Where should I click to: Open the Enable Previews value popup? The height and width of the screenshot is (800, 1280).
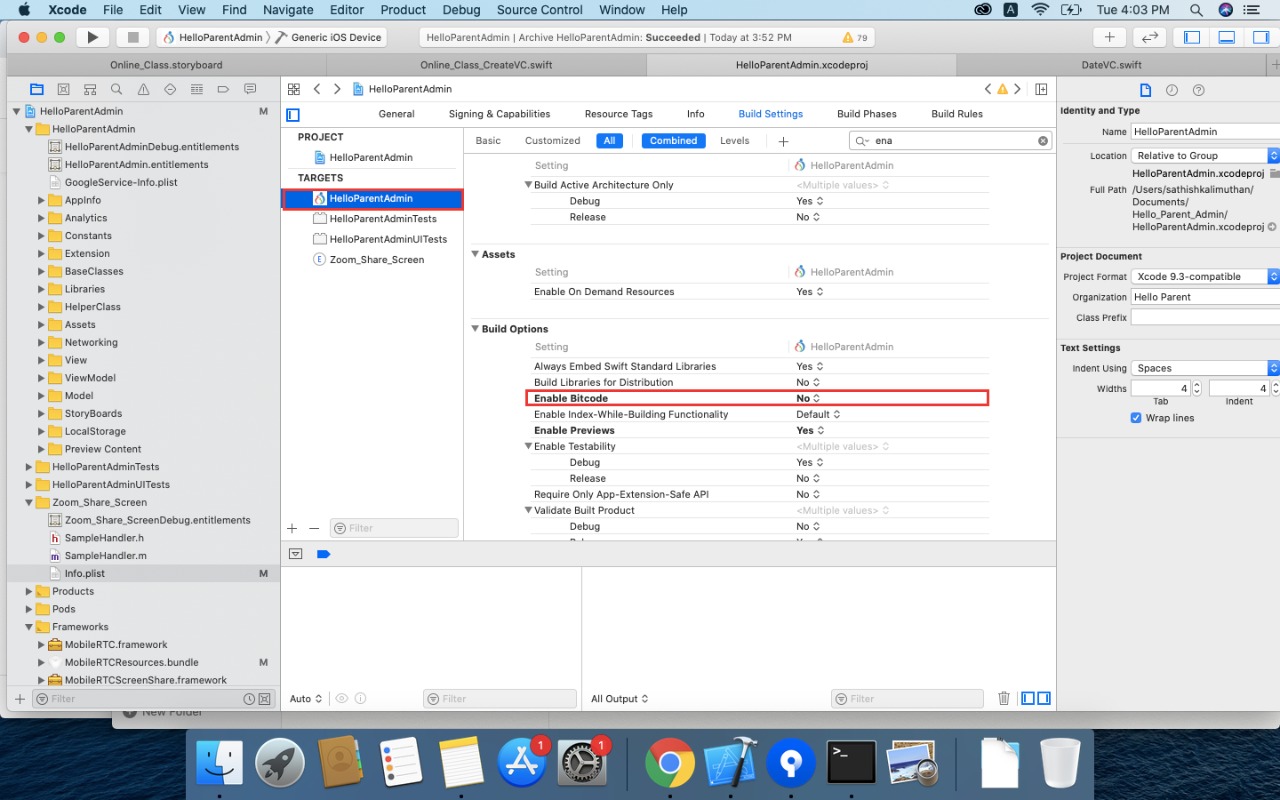(x=808, y=430)
